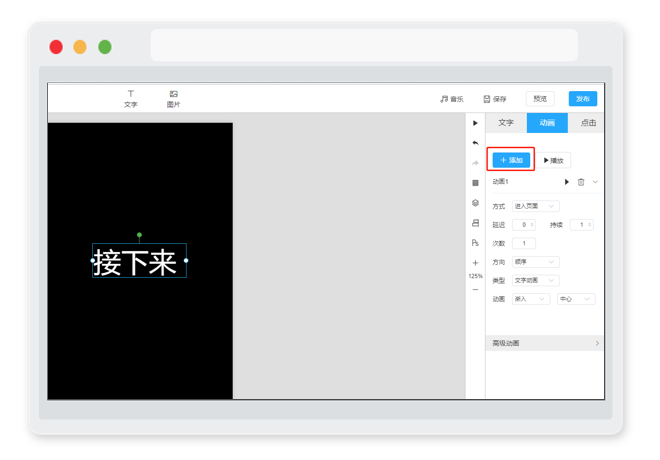Click the browser address bar
660x460 pixels.
tap(364, 45)
